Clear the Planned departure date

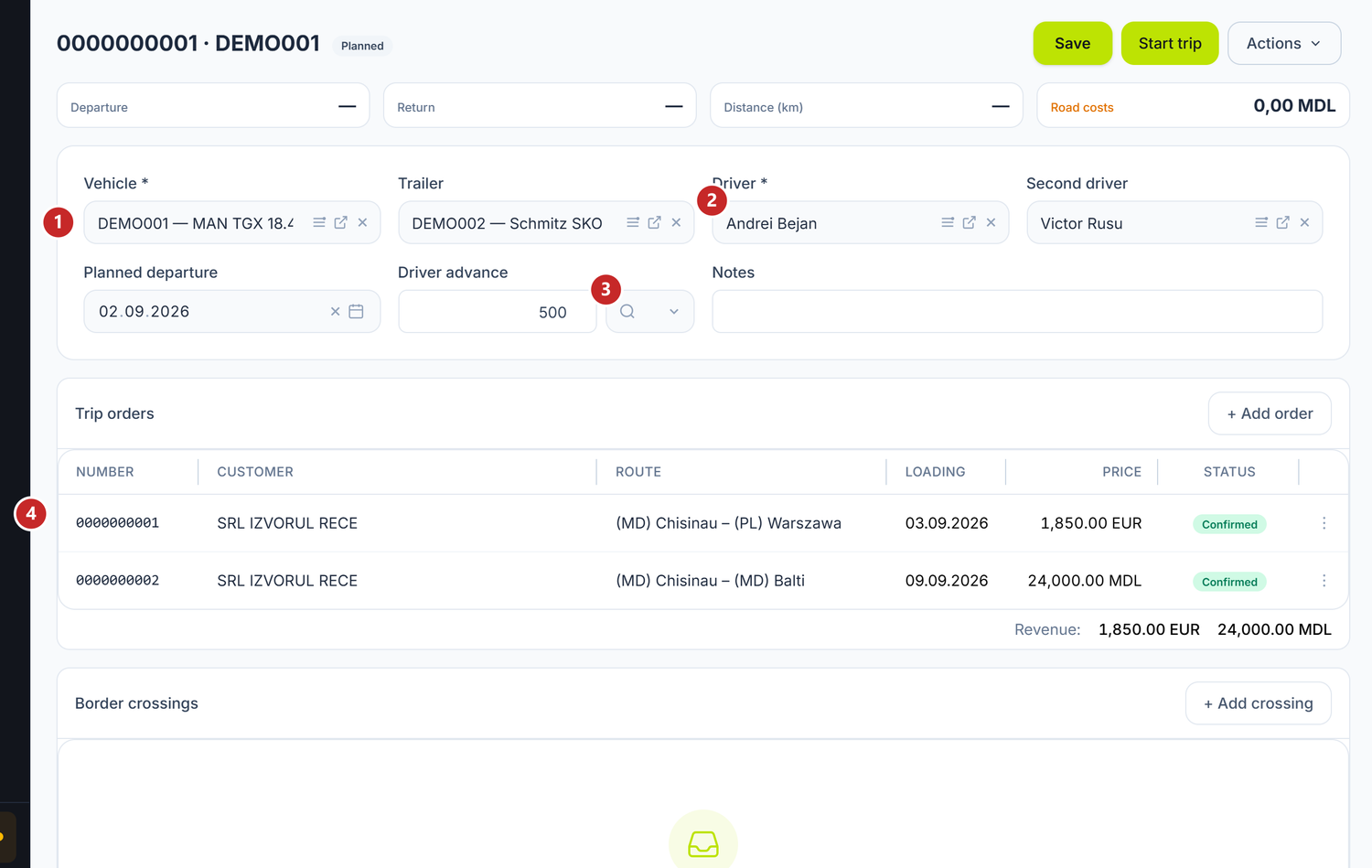tap(336, 312)
